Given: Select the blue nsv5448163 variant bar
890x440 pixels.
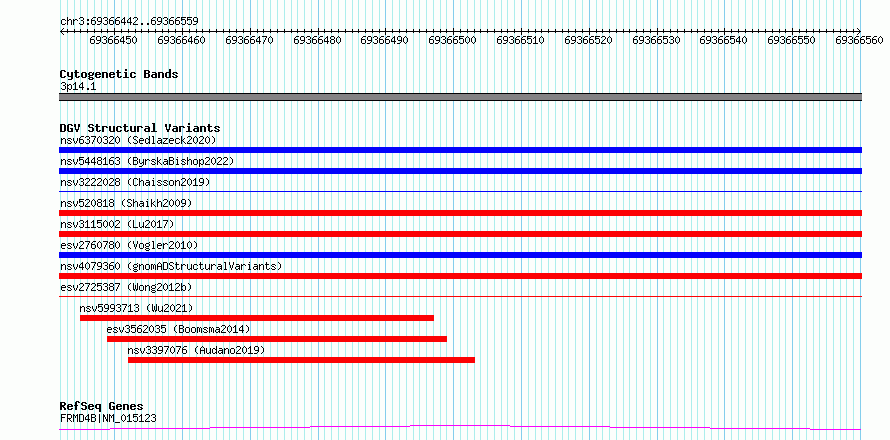Looking at the screenshot, I should (x=460, y=171).
